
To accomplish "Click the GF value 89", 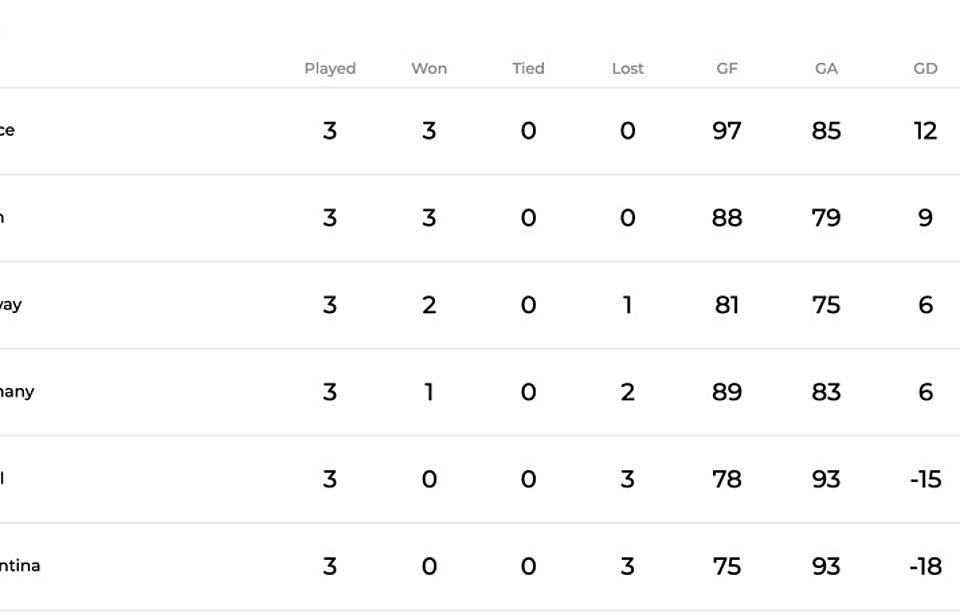I will [727, 392].
